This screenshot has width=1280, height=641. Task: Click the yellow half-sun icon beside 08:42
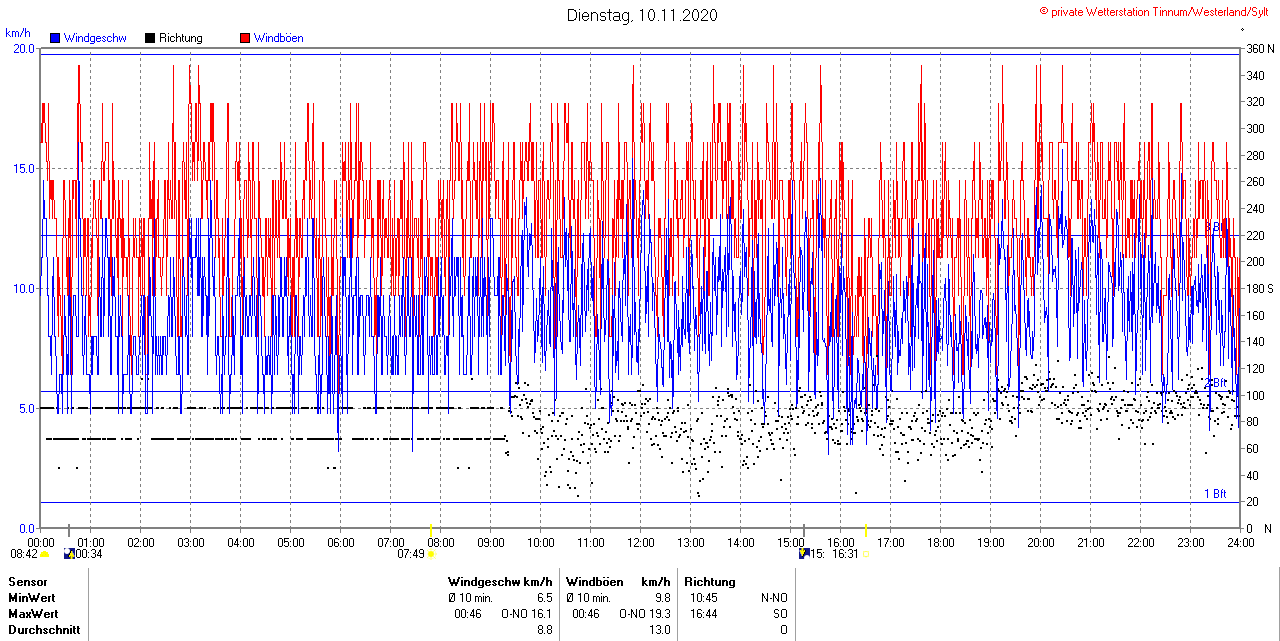point(44,553)
